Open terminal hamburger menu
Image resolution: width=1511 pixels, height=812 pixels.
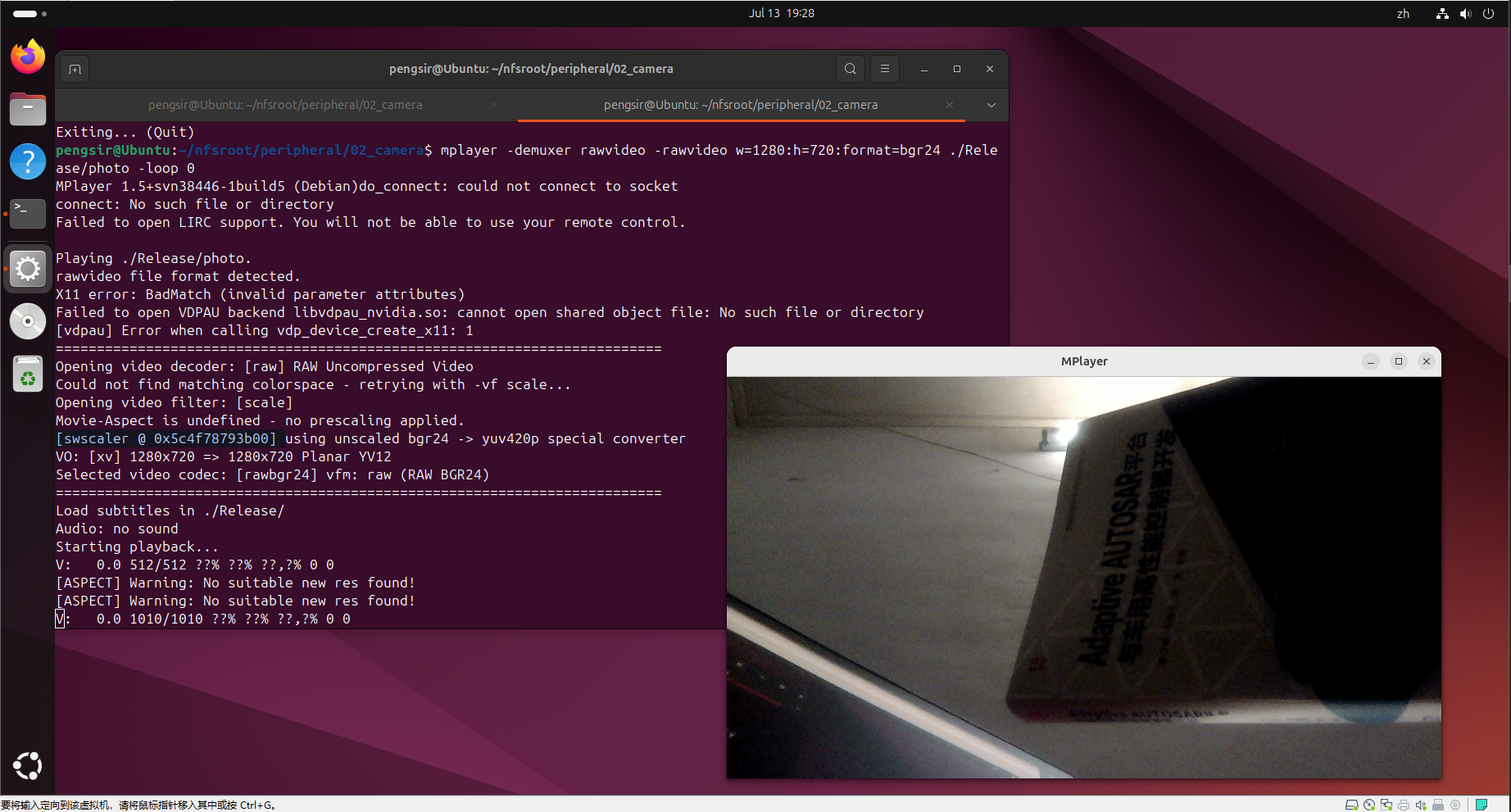pyautogui.click(x=885, y=69)
